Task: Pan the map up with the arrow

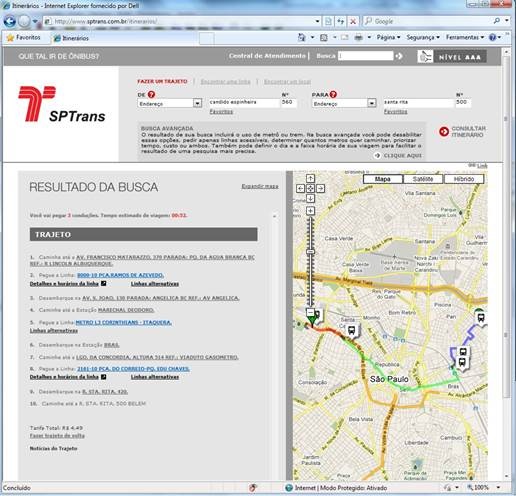Action: pyautogui.click(x=310, y=179)
